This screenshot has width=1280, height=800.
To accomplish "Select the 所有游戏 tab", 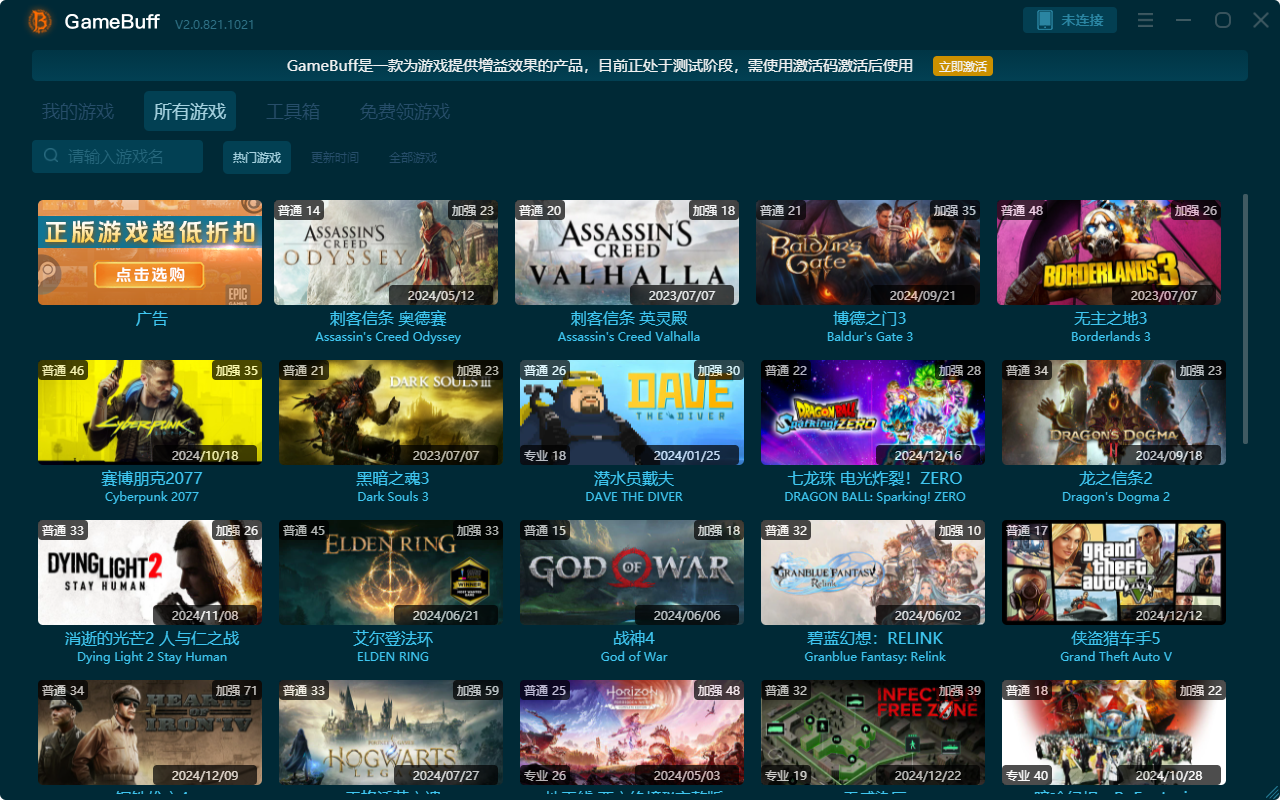I will tap(189, 111).
